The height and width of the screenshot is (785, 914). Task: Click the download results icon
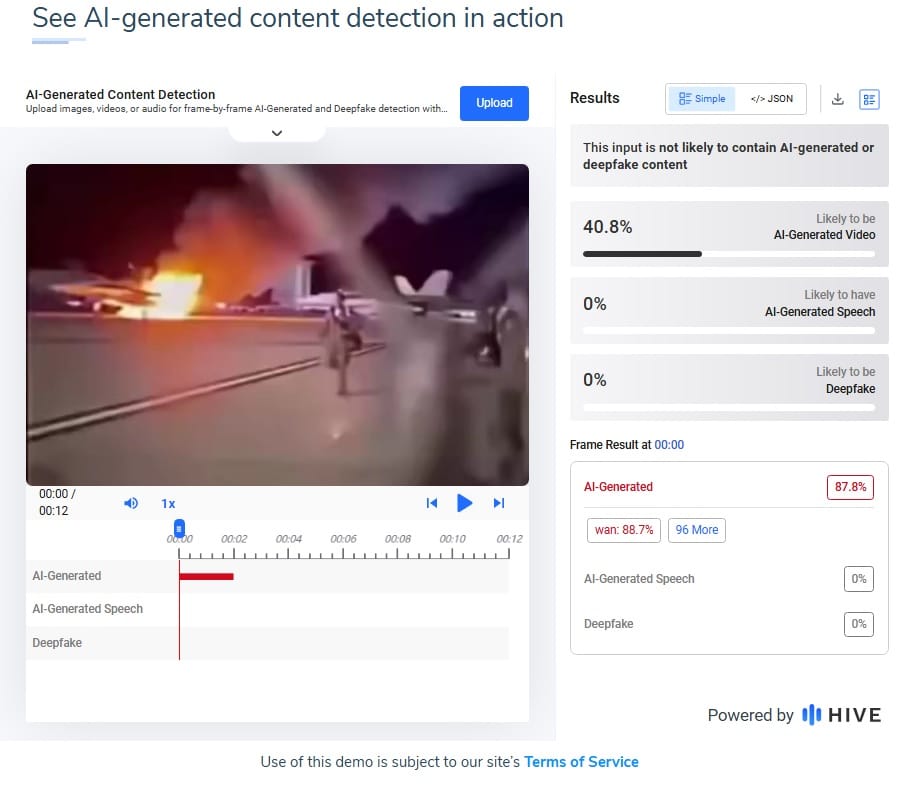click(838, 99)
